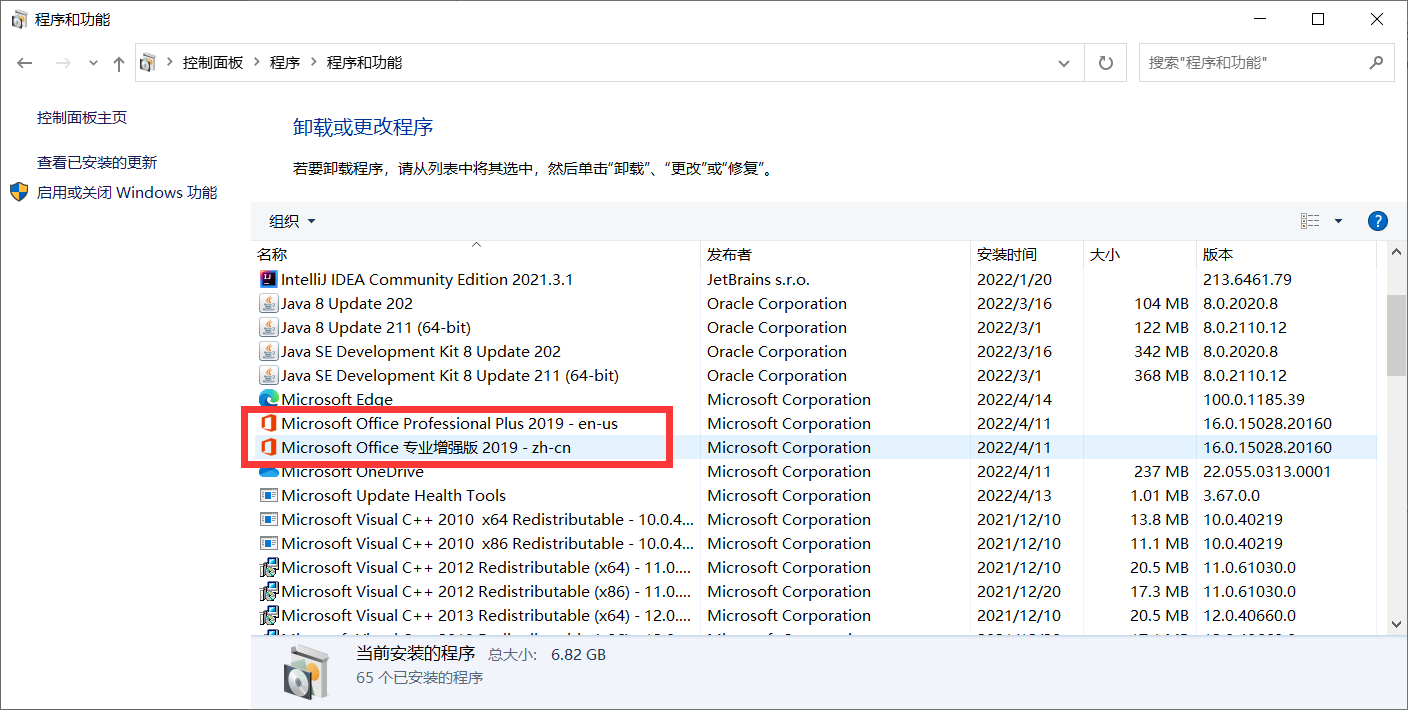Sort list by 发布者 column header
Image resolution: width=1408 pixels, height=710 pixels.
tap(729, 255)
